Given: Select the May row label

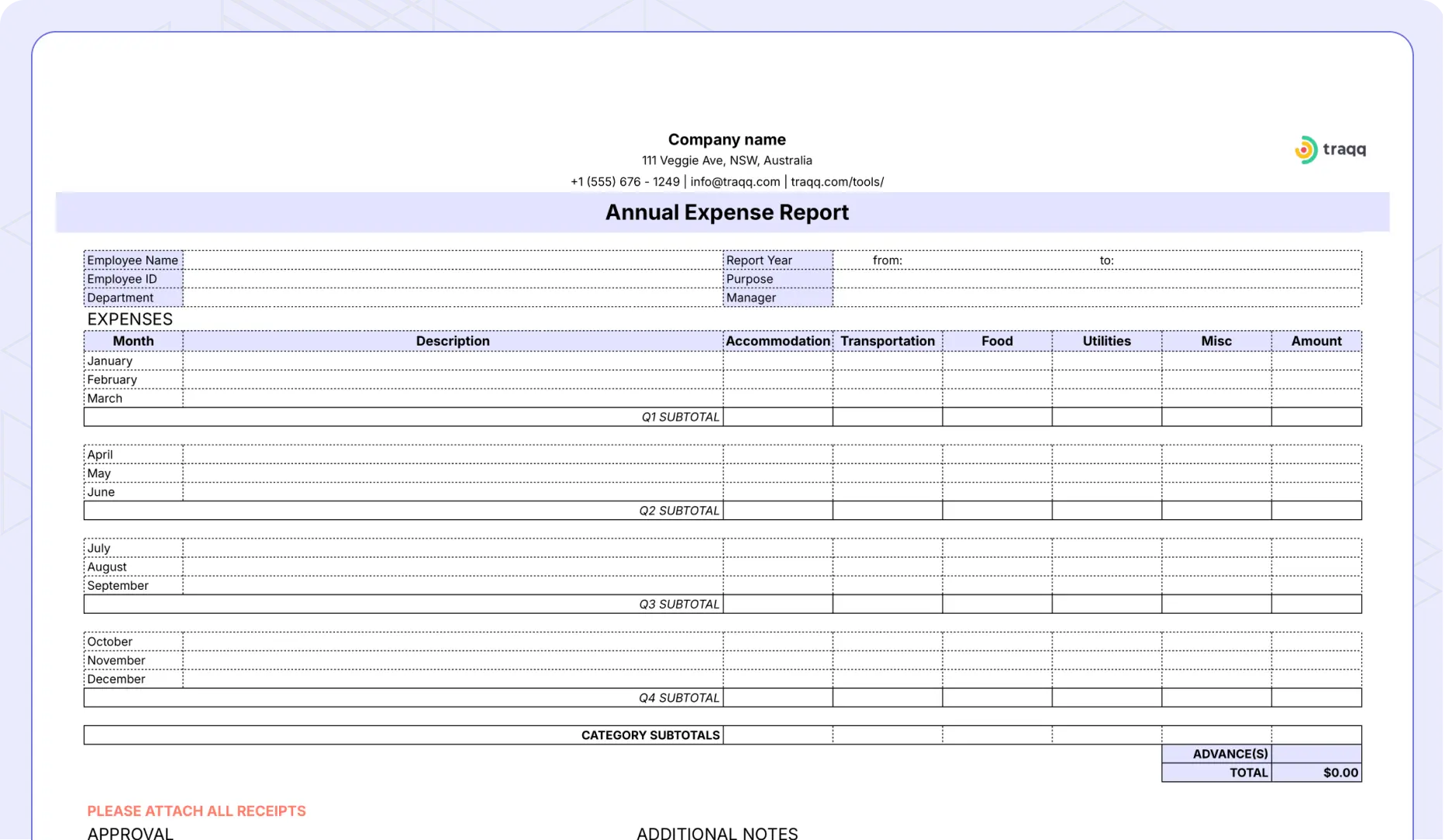Looking at the screenshot, I should pyautogui.click(x=98, y=473).
